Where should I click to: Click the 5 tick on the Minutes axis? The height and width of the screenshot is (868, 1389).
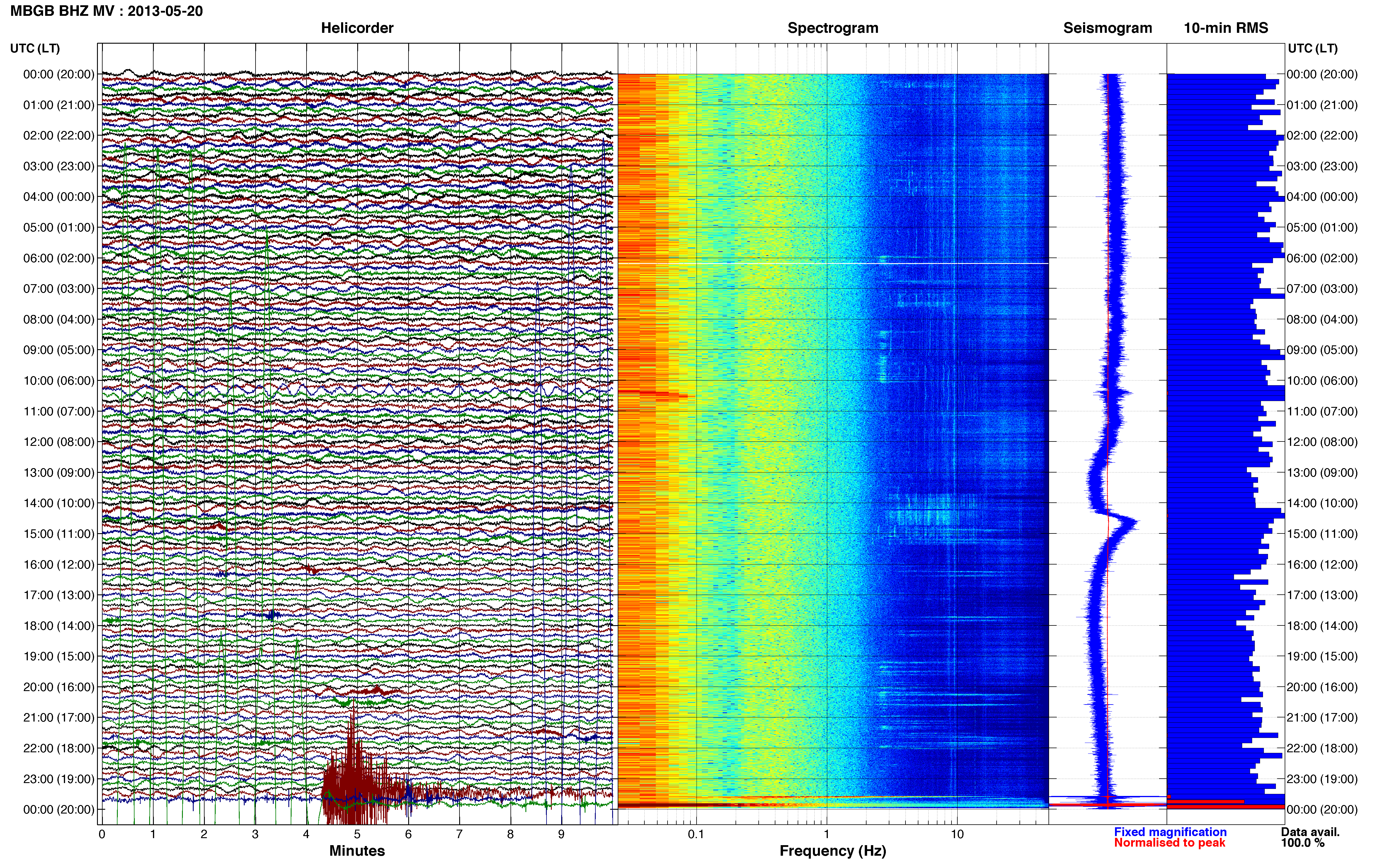(x=357, y=835)
